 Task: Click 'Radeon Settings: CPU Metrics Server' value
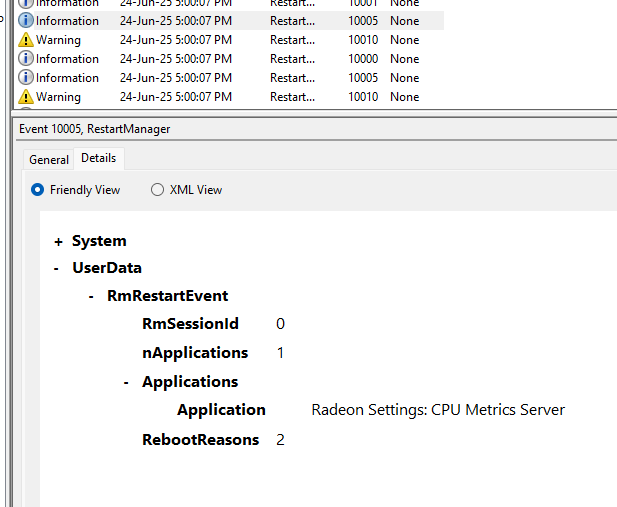[438, 410]
